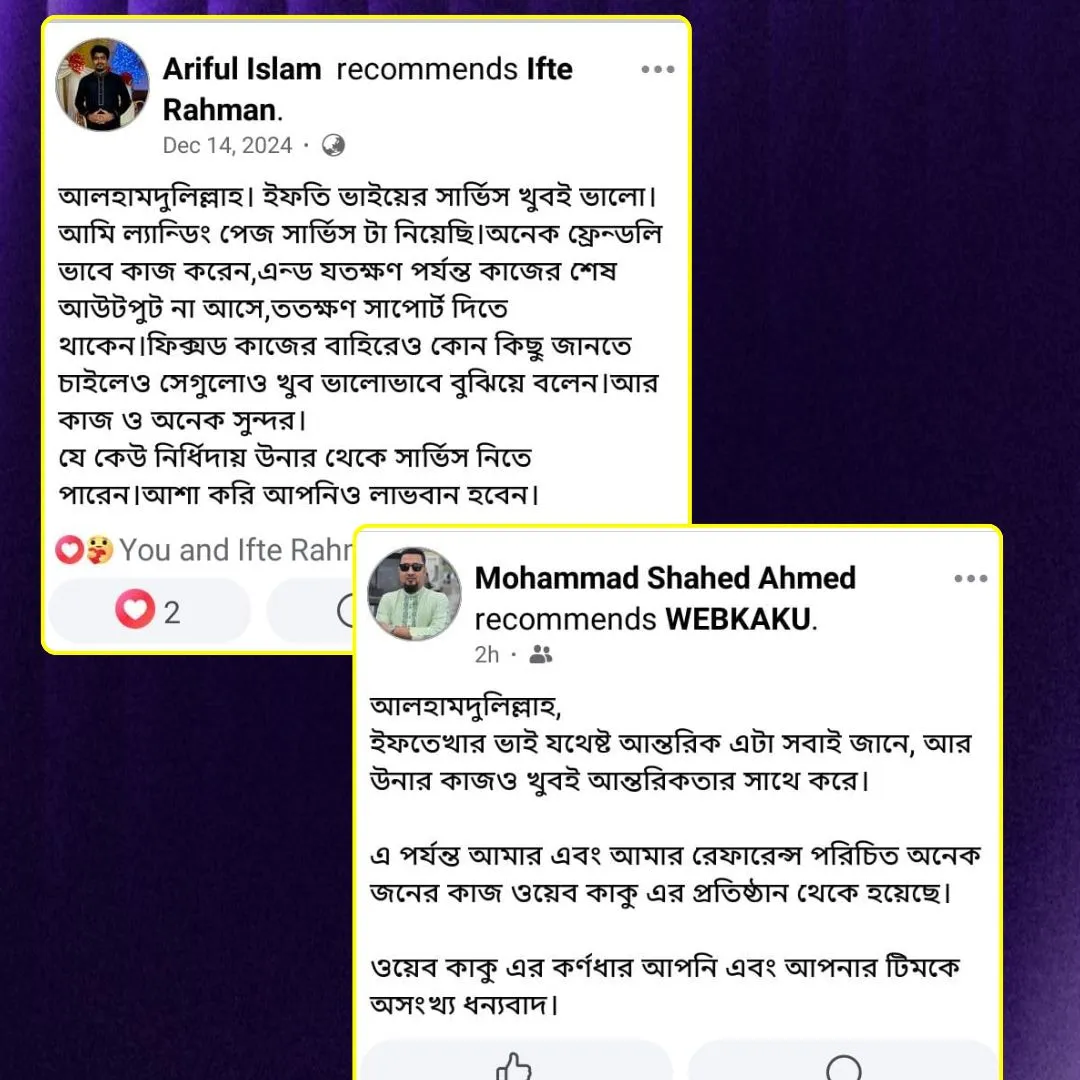Image resolution: width=1080 pixels, height=1080 pixels.
Task: Click the Dec 14, 2024 post timestamp
Action: pos(227,145)
